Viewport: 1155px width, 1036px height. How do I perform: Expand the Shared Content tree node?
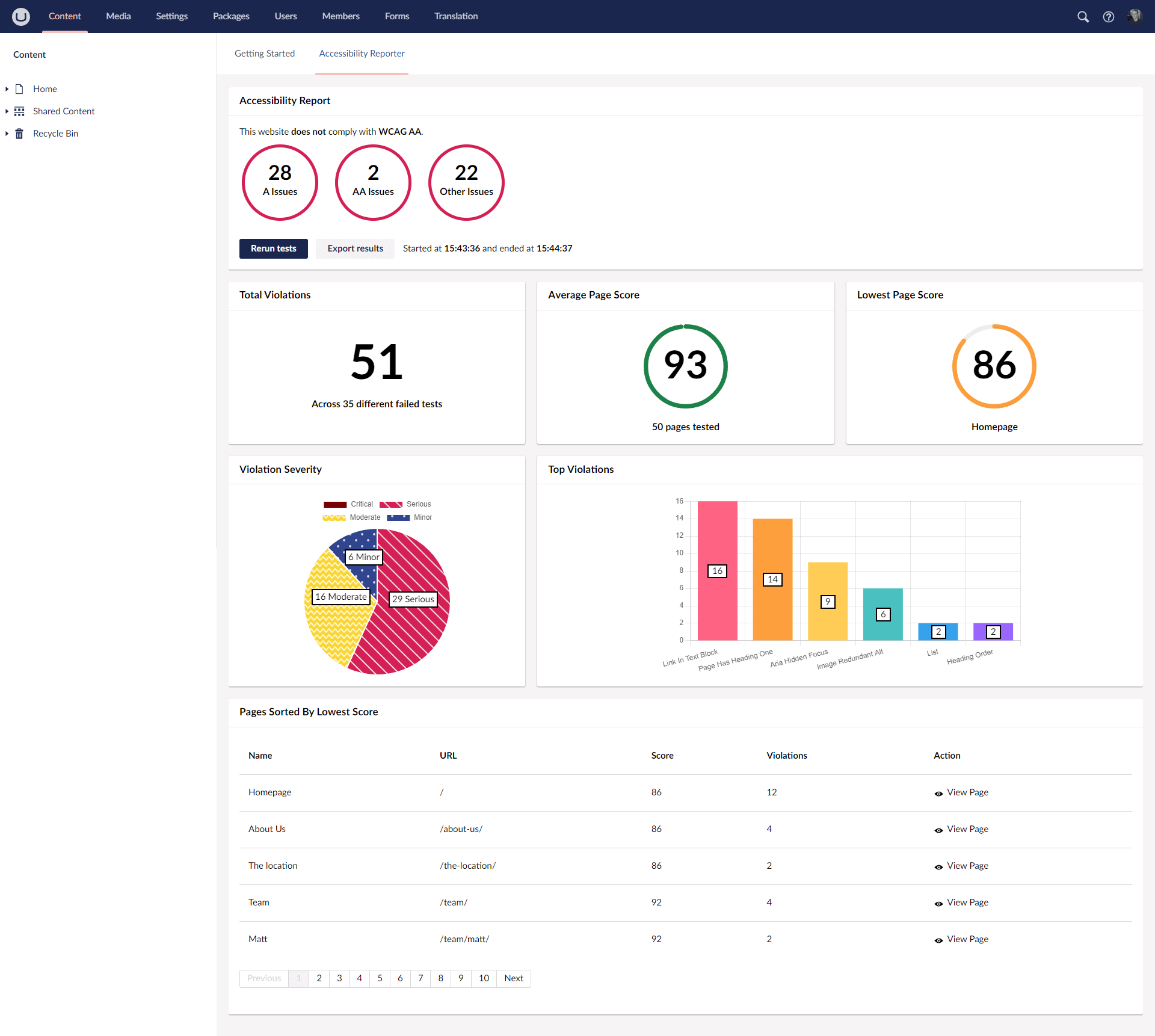[7, 111]
